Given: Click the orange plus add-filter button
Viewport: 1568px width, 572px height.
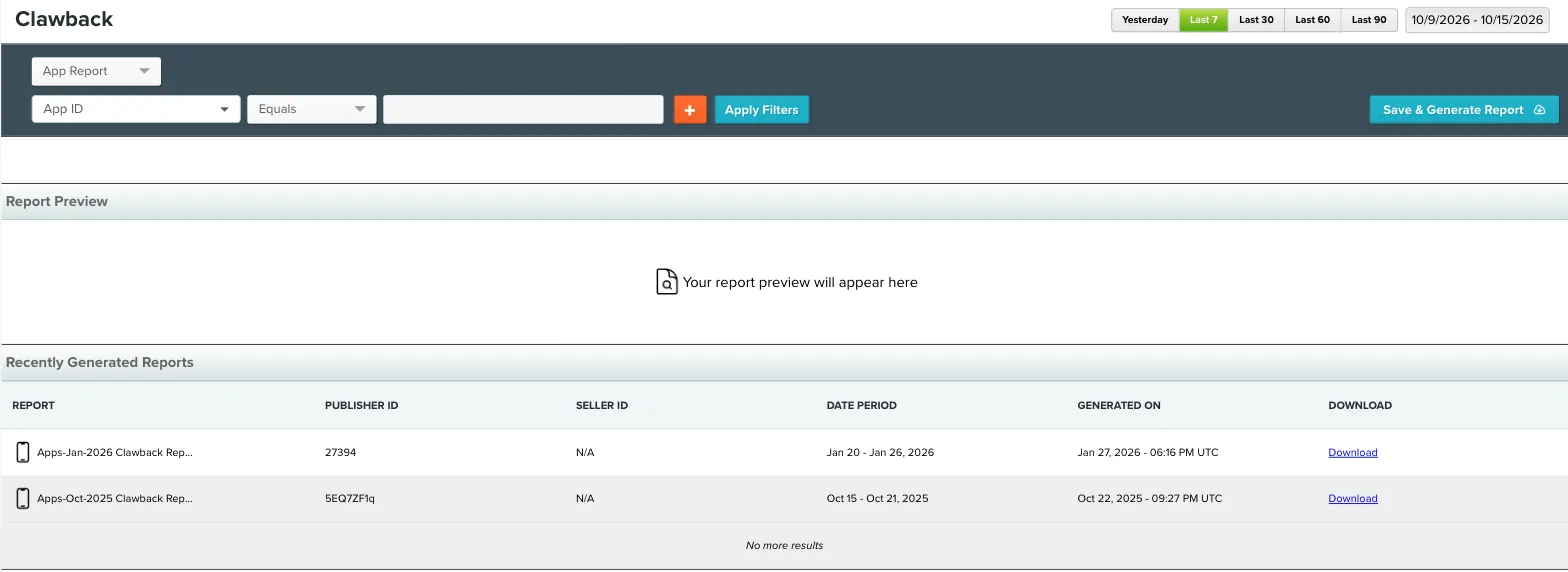Looking at the screenshot, I should tap(690, 110).
